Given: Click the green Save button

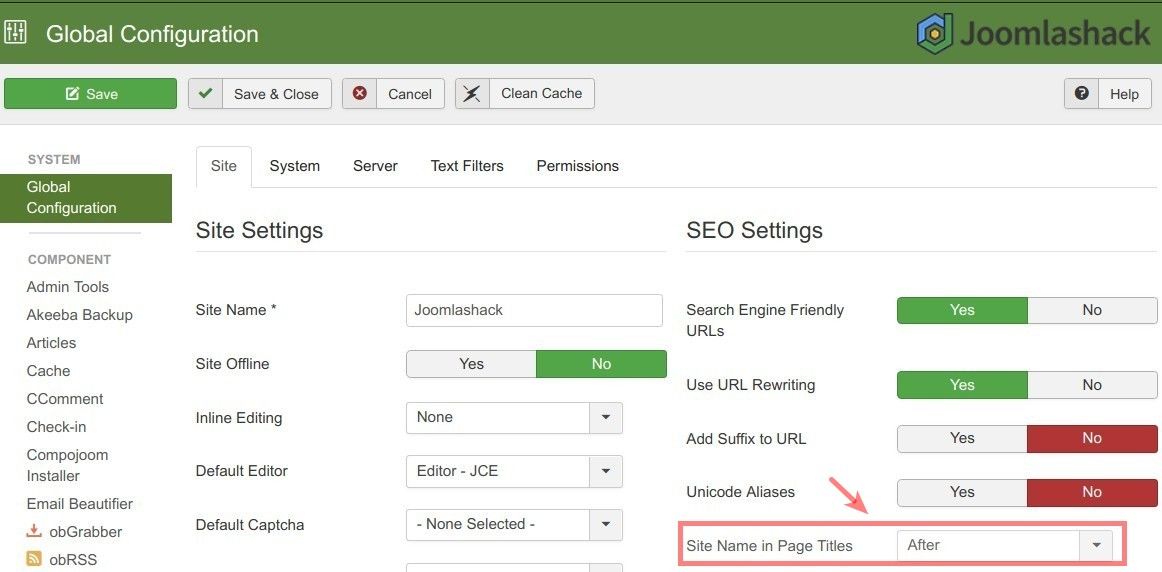Looking at the screenshot, I should coord(90,93).
